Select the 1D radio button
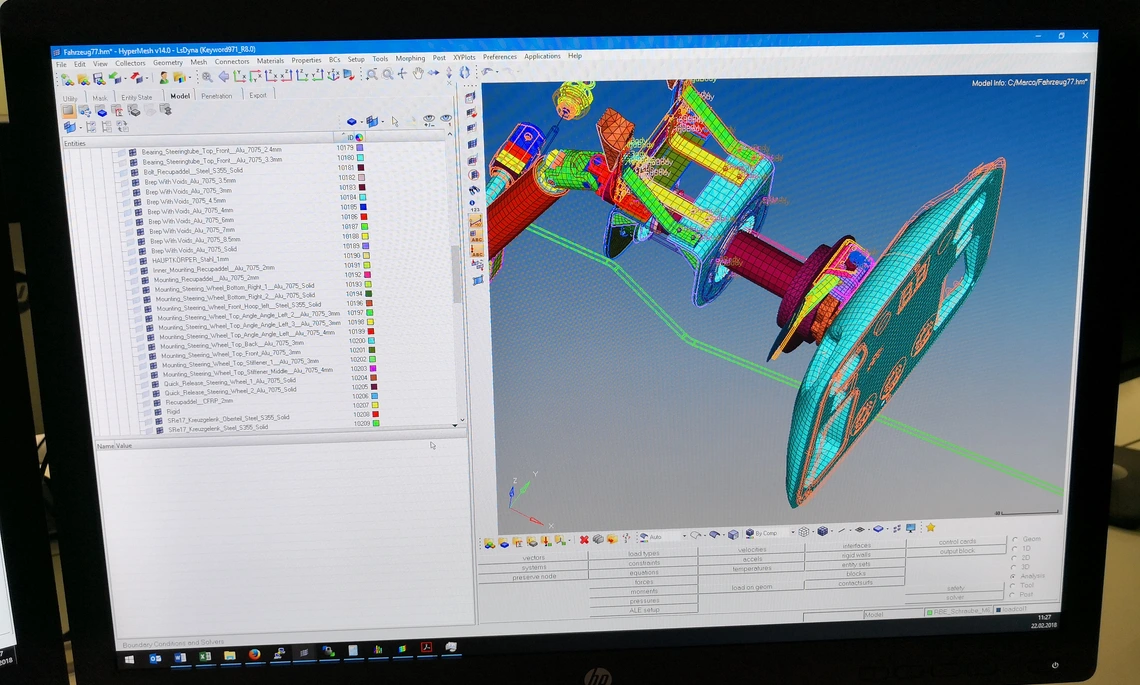This screenshot has height=685, width=1140. [1015, 549]
